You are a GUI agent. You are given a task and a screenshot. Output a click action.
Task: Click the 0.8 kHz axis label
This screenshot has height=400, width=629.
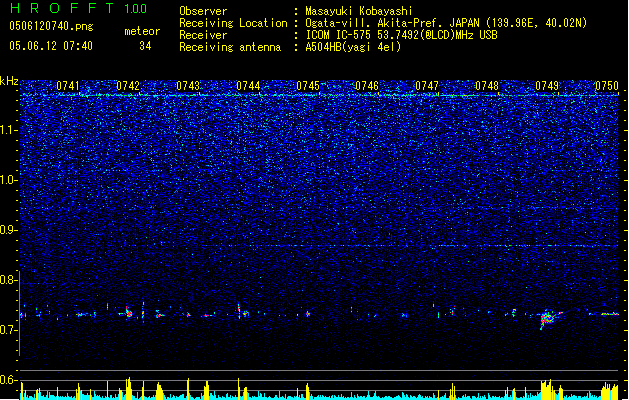point(8,280)
